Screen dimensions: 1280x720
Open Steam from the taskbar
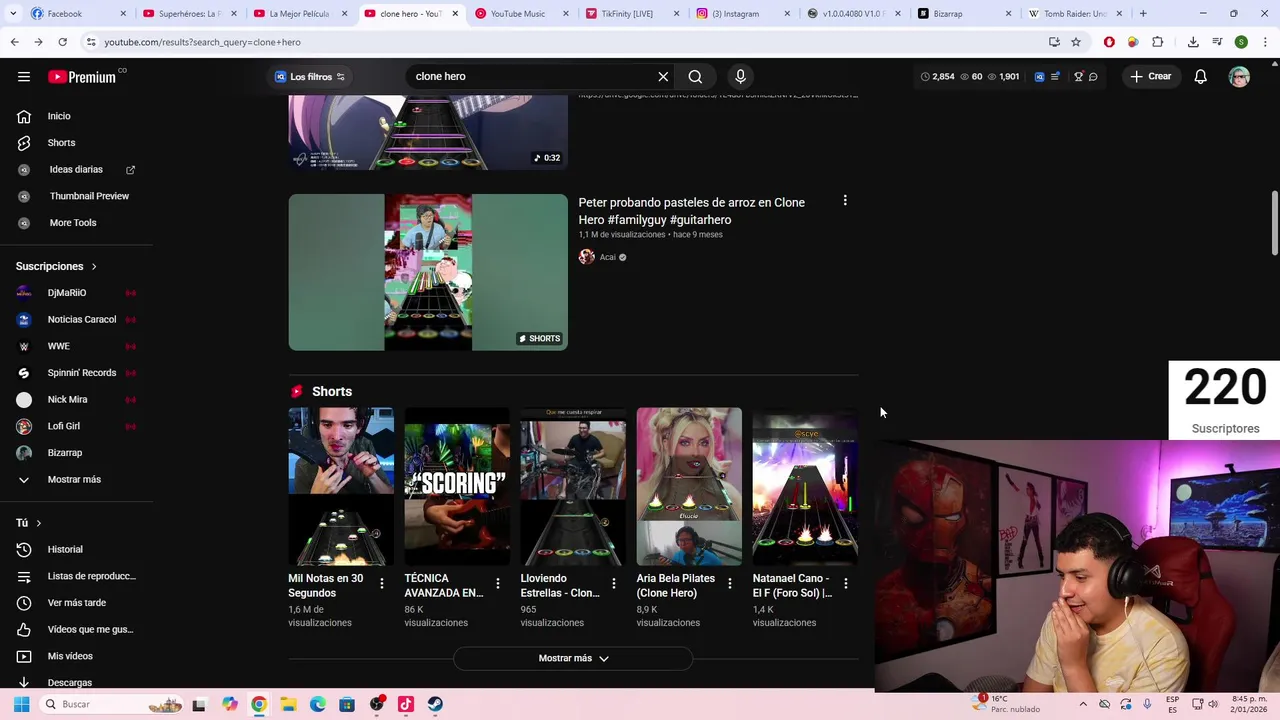[435, 704]
